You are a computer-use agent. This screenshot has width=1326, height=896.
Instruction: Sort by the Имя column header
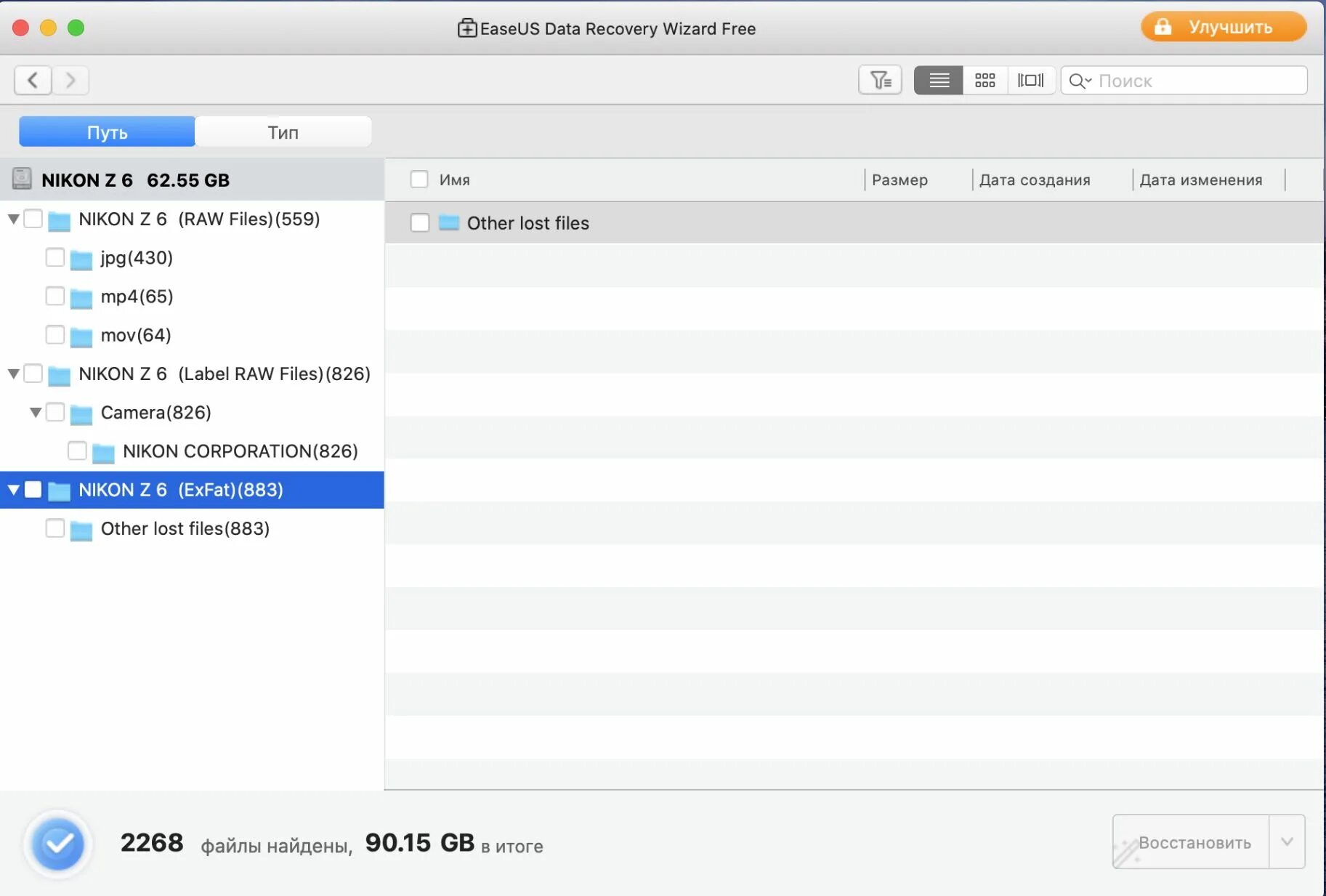[455, 179]
